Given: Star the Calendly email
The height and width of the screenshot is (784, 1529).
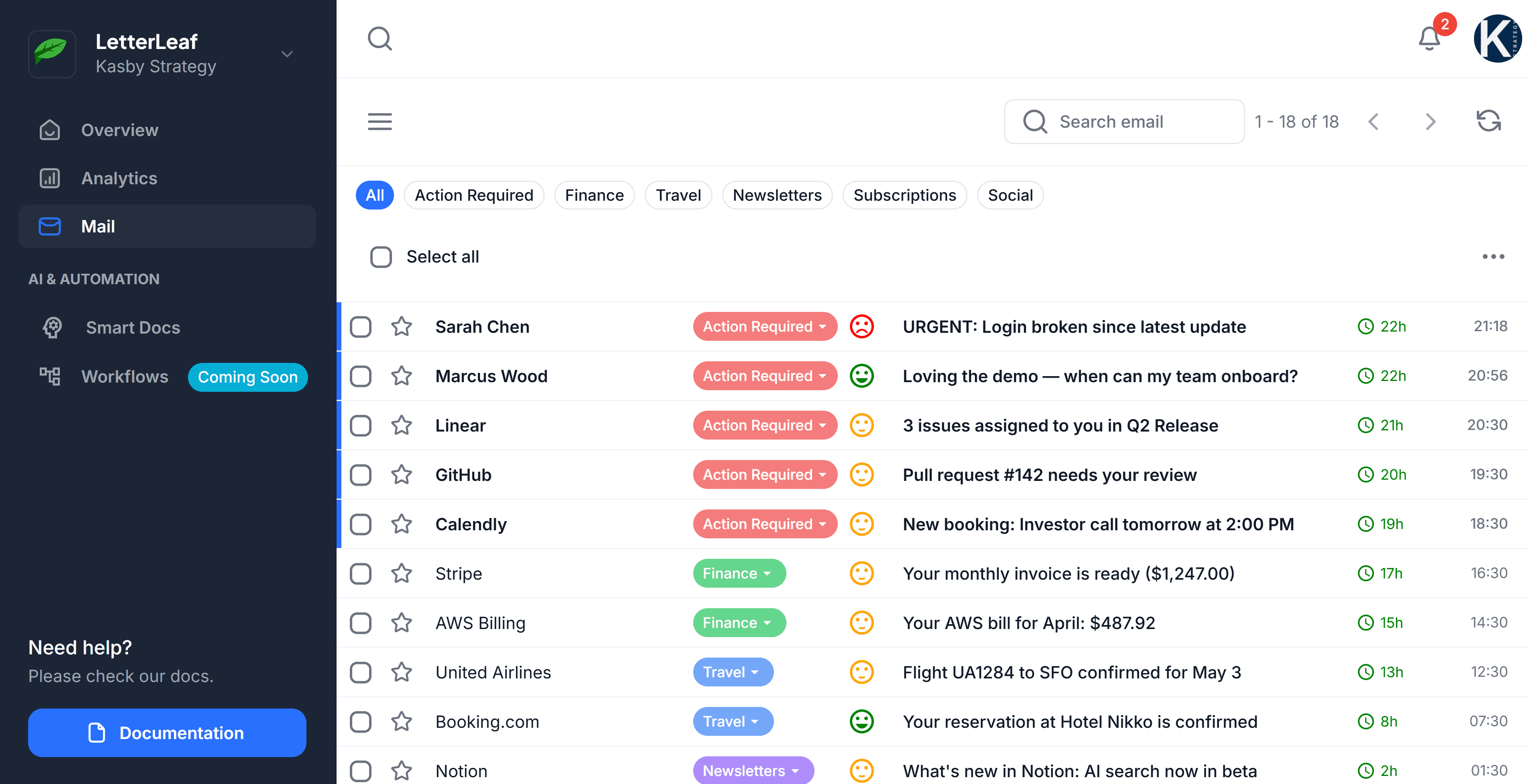Looking at the screenshot, I should pos(402,523).
